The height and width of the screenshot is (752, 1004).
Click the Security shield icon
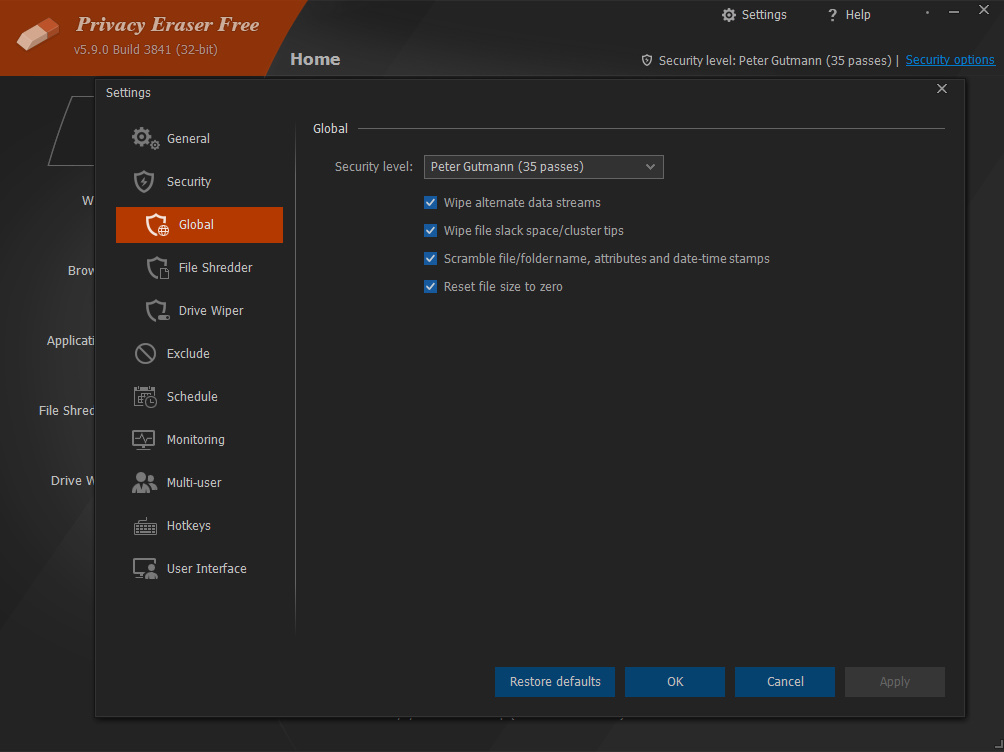click(144, 181)
